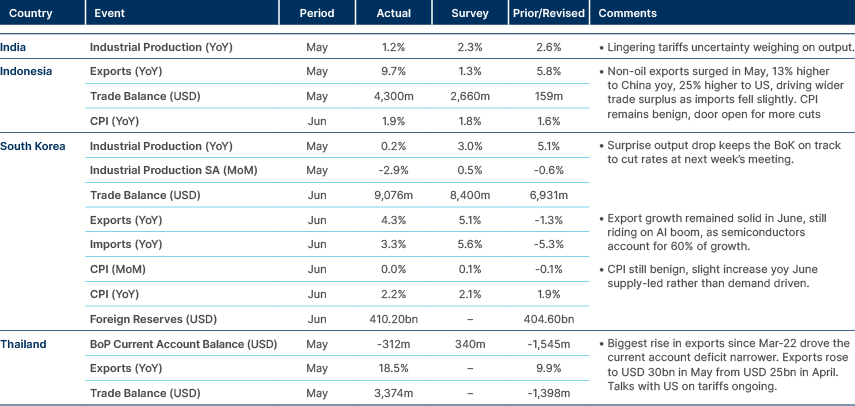Click the CPI (MoM) event

click(118, 269)
